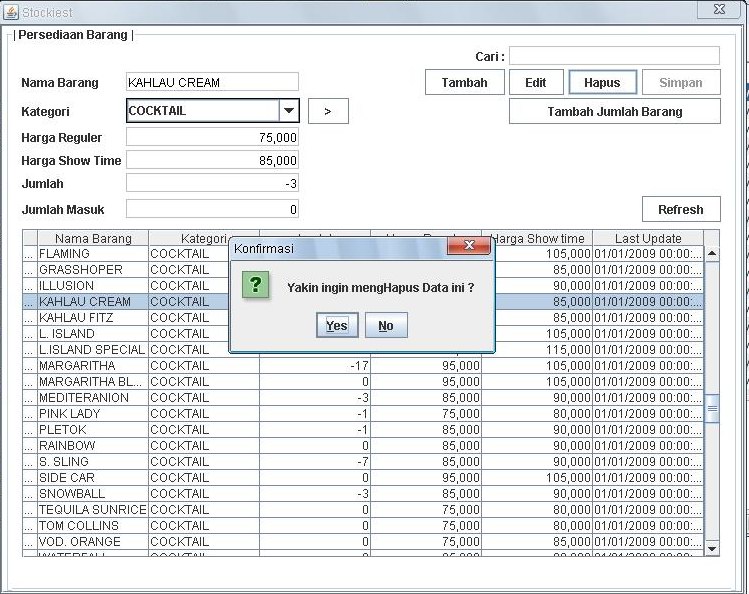Screen dimensions: 749x594
Task: Click Last Update cell in TOM COLLINS row
Action: (648, 526)
